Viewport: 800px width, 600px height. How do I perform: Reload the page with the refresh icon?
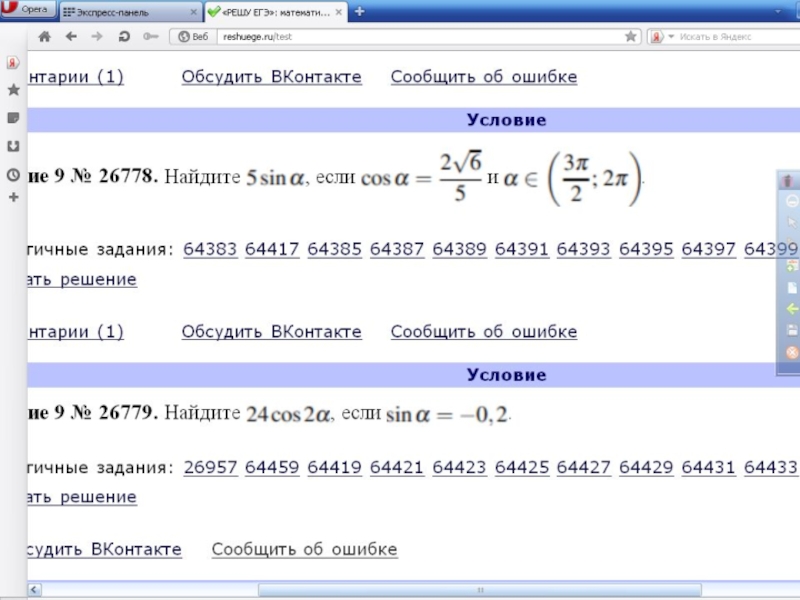click(x=124, y=36)
